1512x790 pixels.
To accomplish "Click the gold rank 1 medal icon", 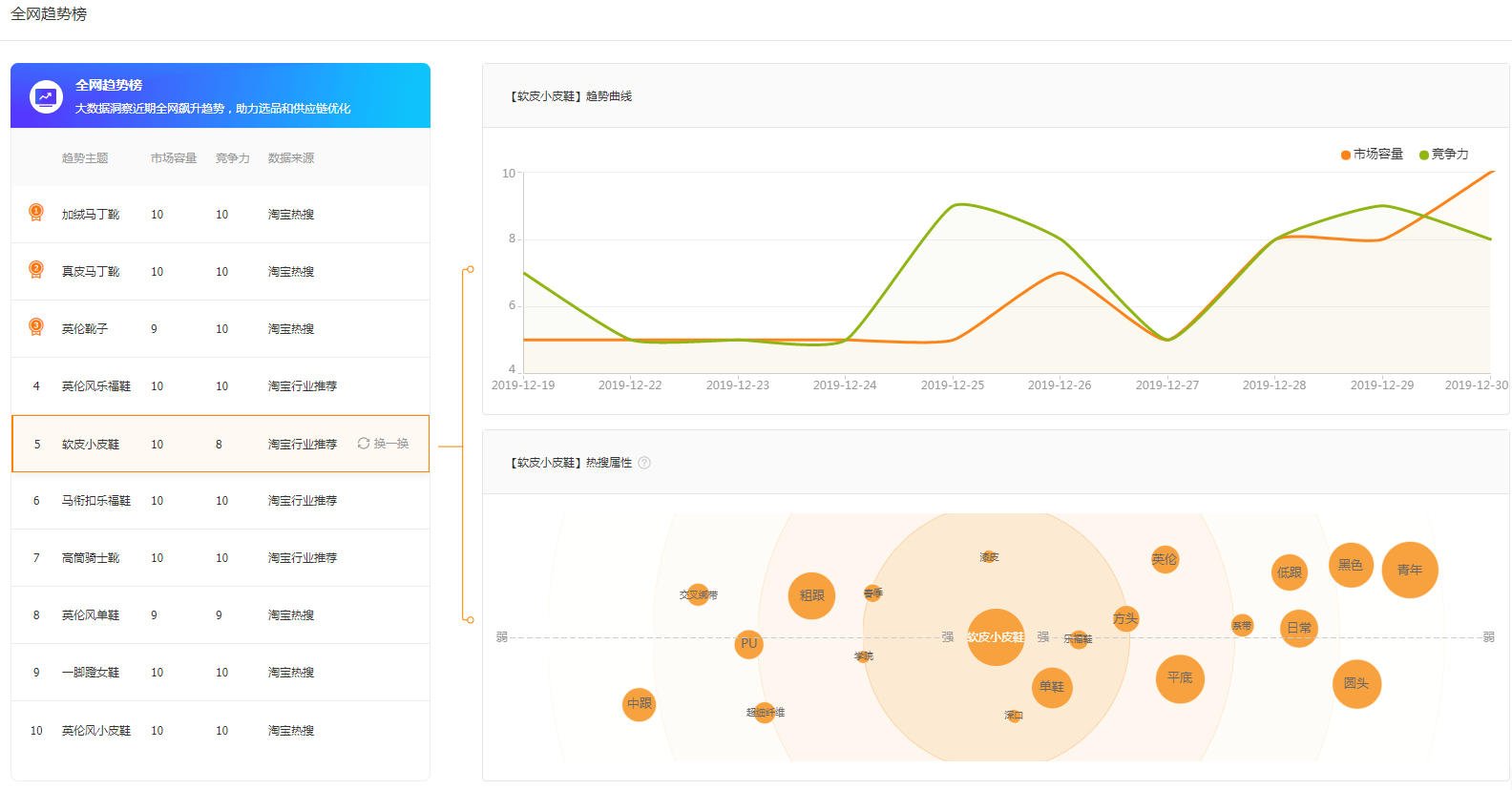I will (x=36, y=213).
